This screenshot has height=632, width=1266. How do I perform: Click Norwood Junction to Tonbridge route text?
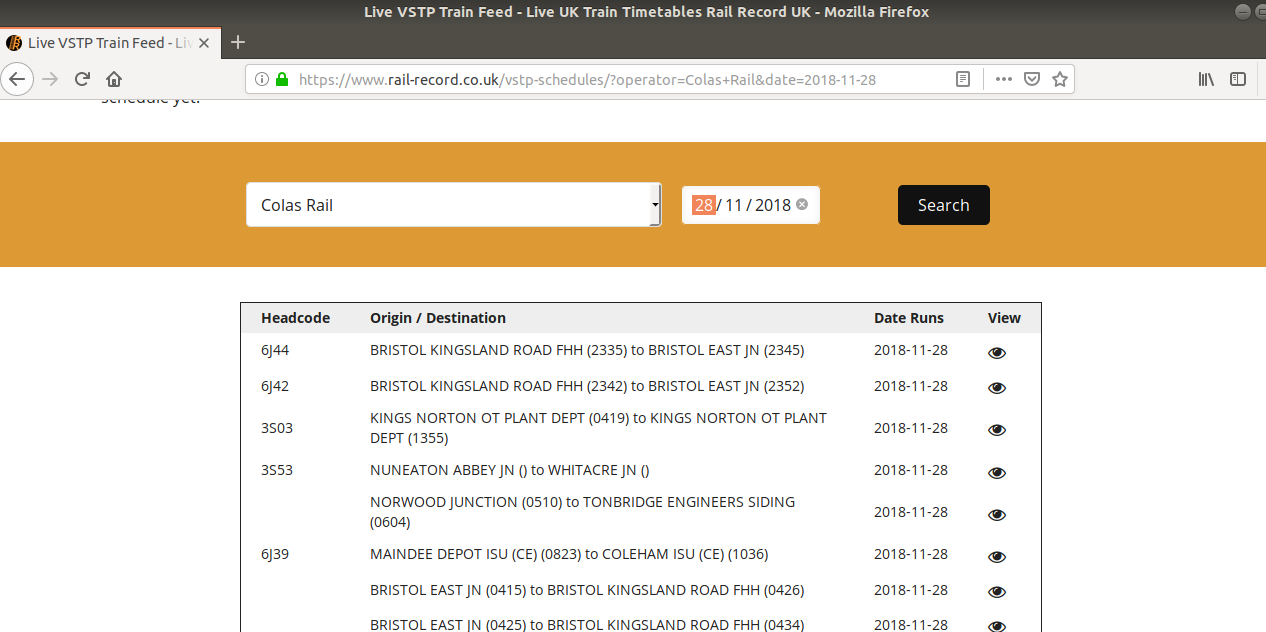click(x=582, y=512)
